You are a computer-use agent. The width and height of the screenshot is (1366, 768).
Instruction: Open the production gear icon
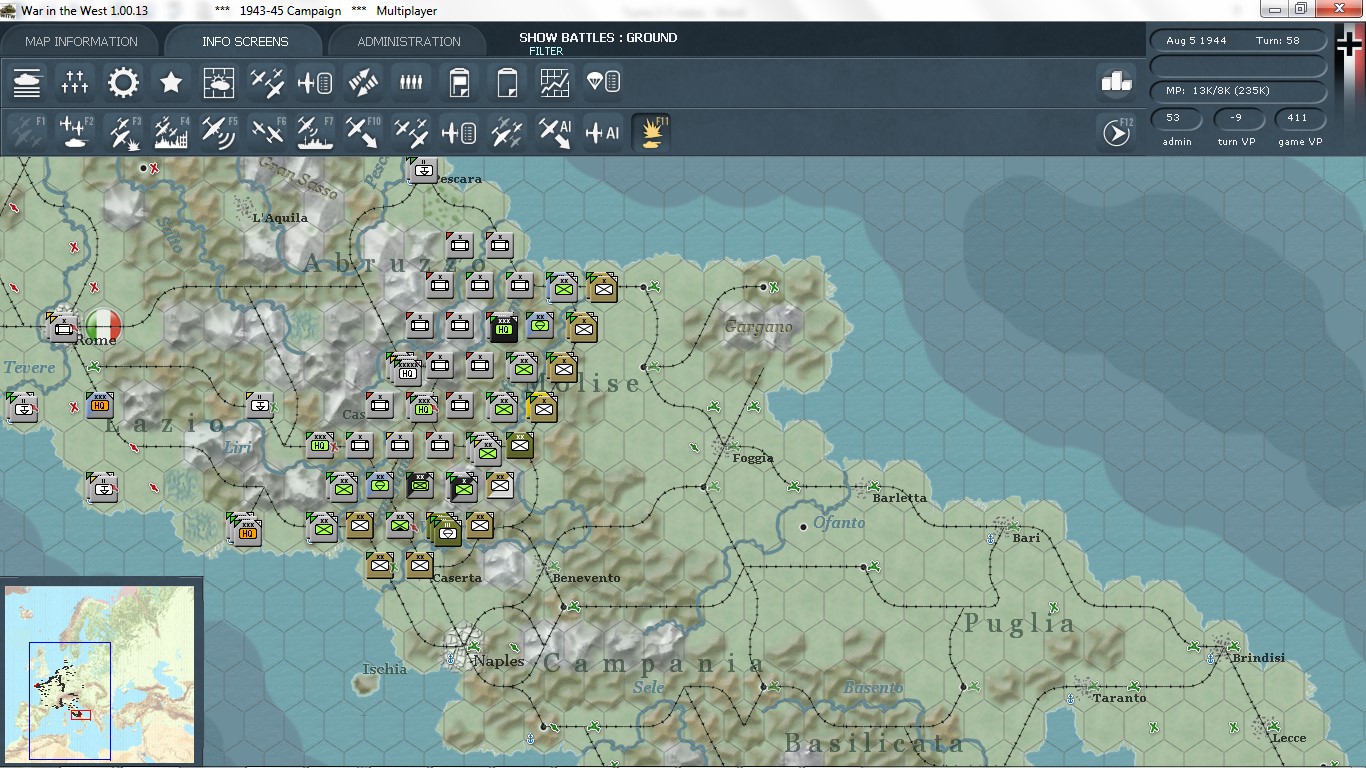point(123,82)
